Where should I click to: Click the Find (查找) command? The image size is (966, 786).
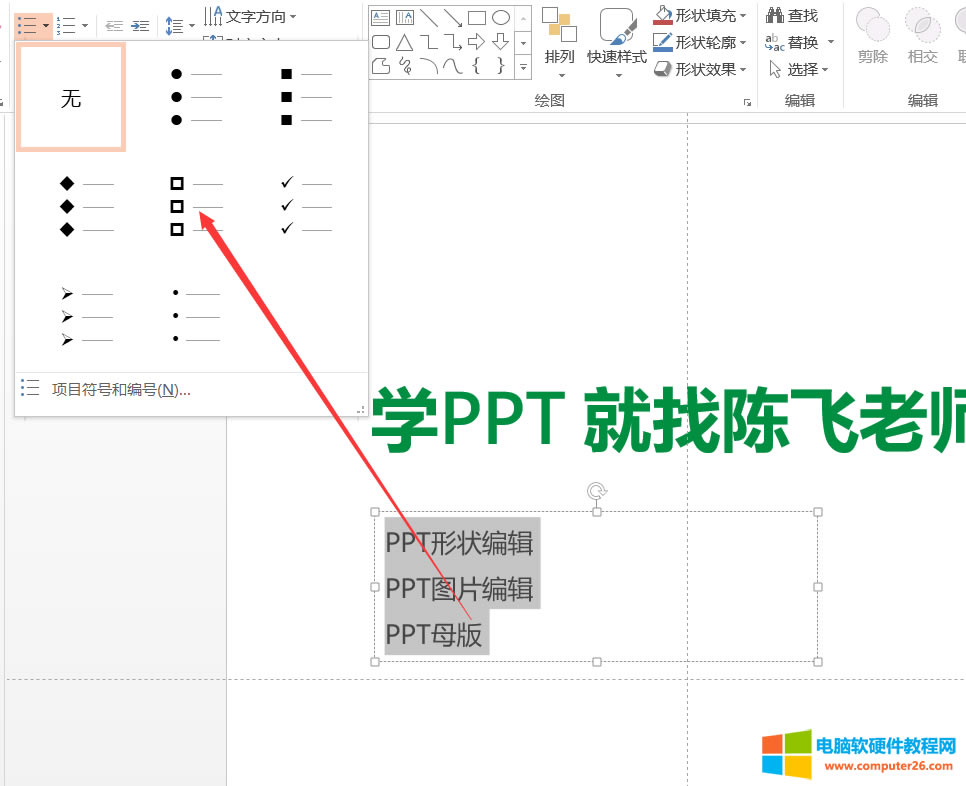798,14
